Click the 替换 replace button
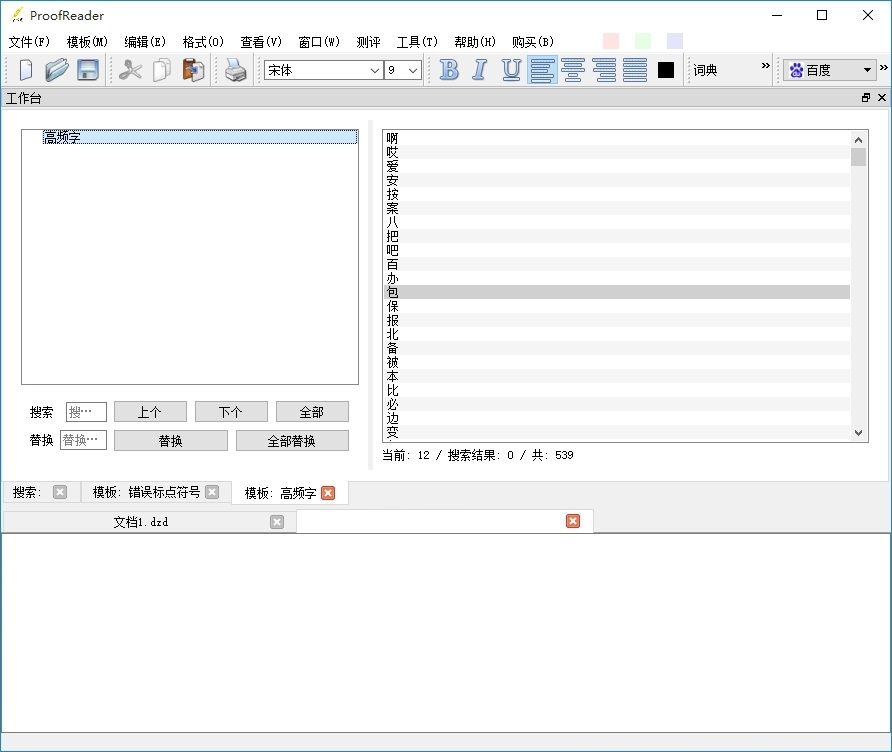The image size is (892, 752). 171,440
